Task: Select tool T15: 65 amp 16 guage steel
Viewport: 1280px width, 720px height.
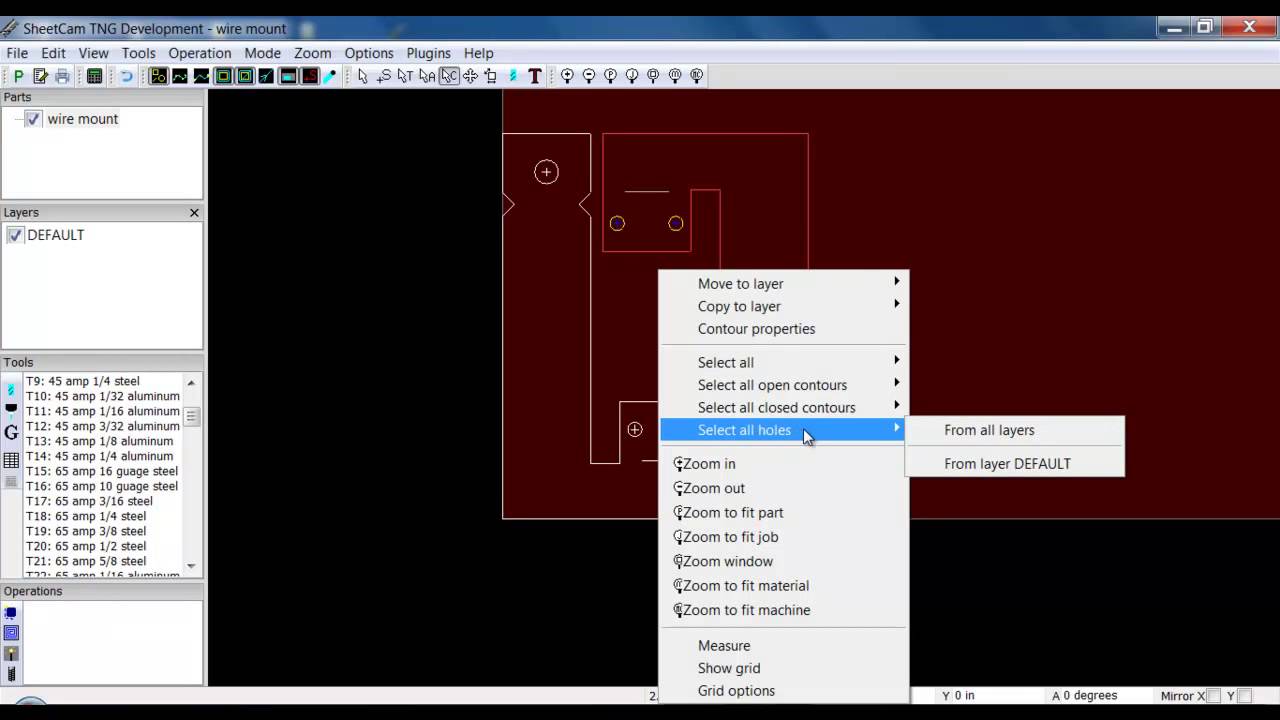Action: [102, 471]
